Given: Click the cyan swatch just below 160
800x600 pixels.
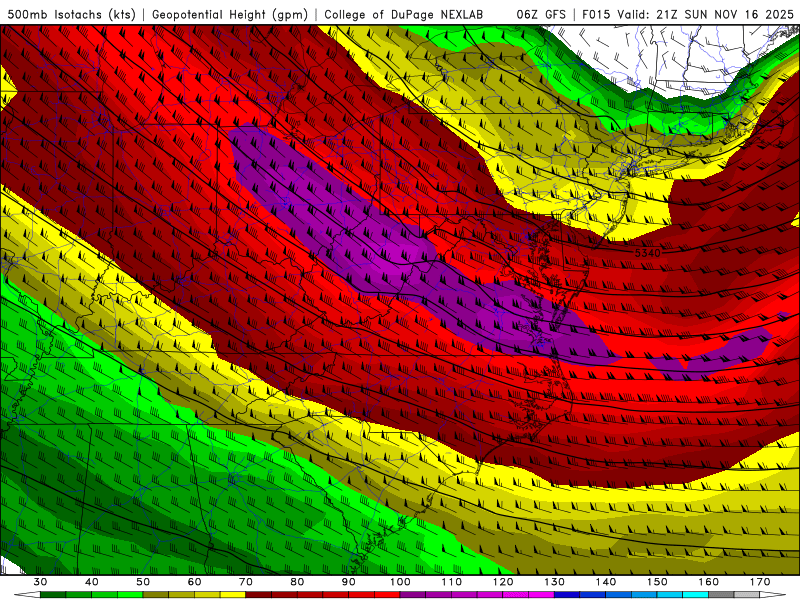Looking at the screenshot, I should tap(696, 595).
